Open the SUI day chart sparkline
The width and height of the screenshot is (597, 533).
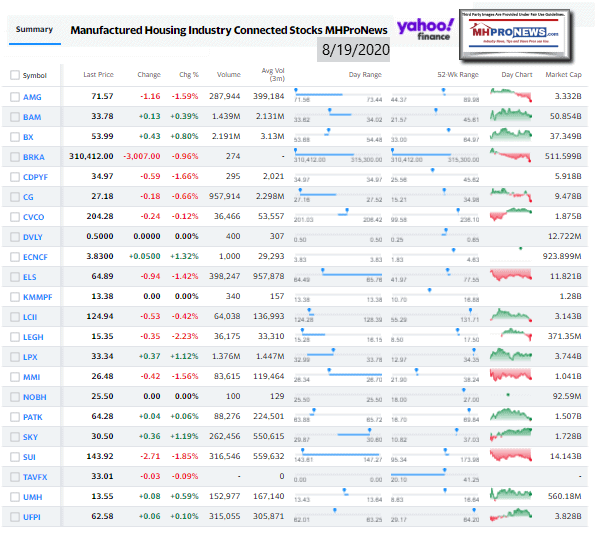point(511,455)
